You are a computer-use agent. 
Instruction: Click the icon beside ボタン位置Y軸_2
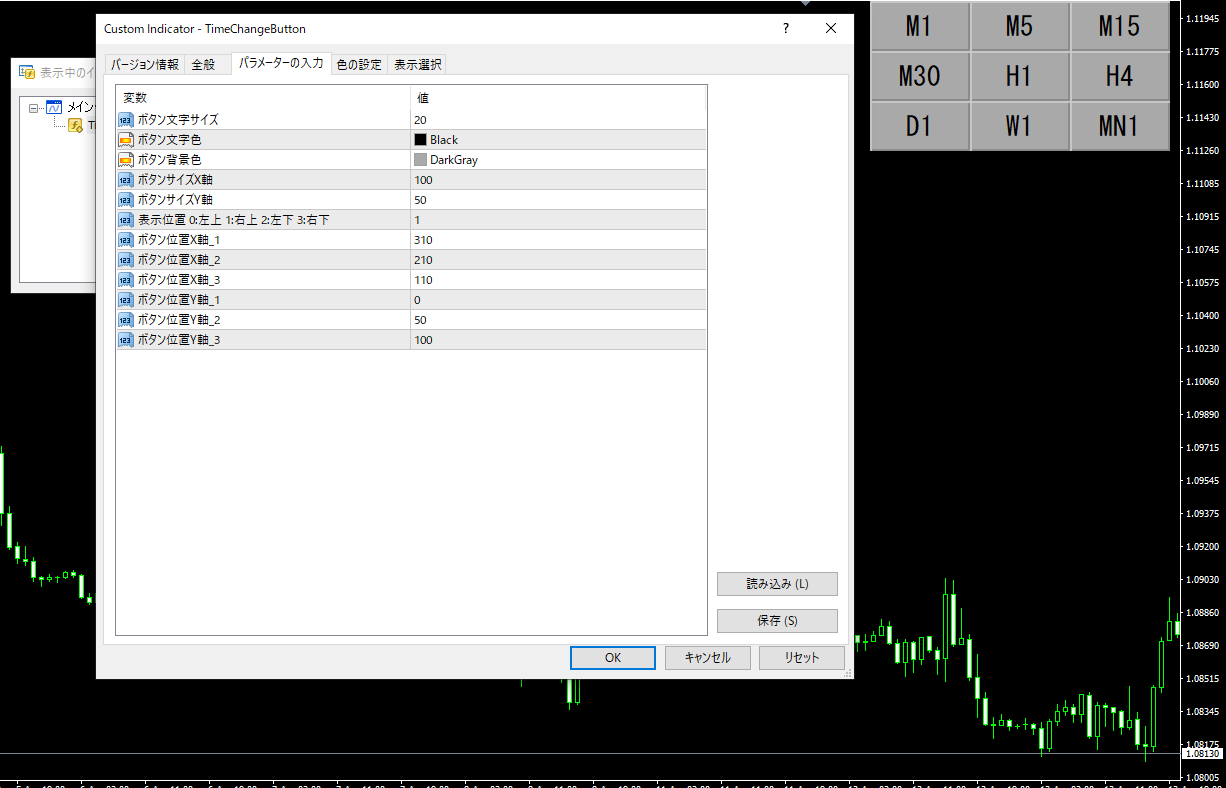tap(125, 320)
